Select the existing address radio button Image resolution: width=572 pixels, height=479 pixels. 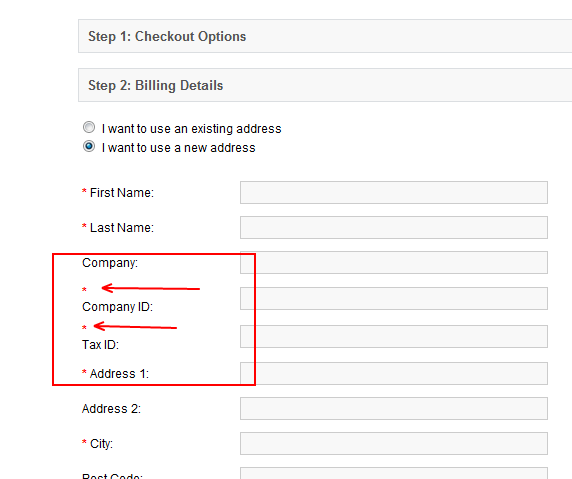[x=89, y=127]
